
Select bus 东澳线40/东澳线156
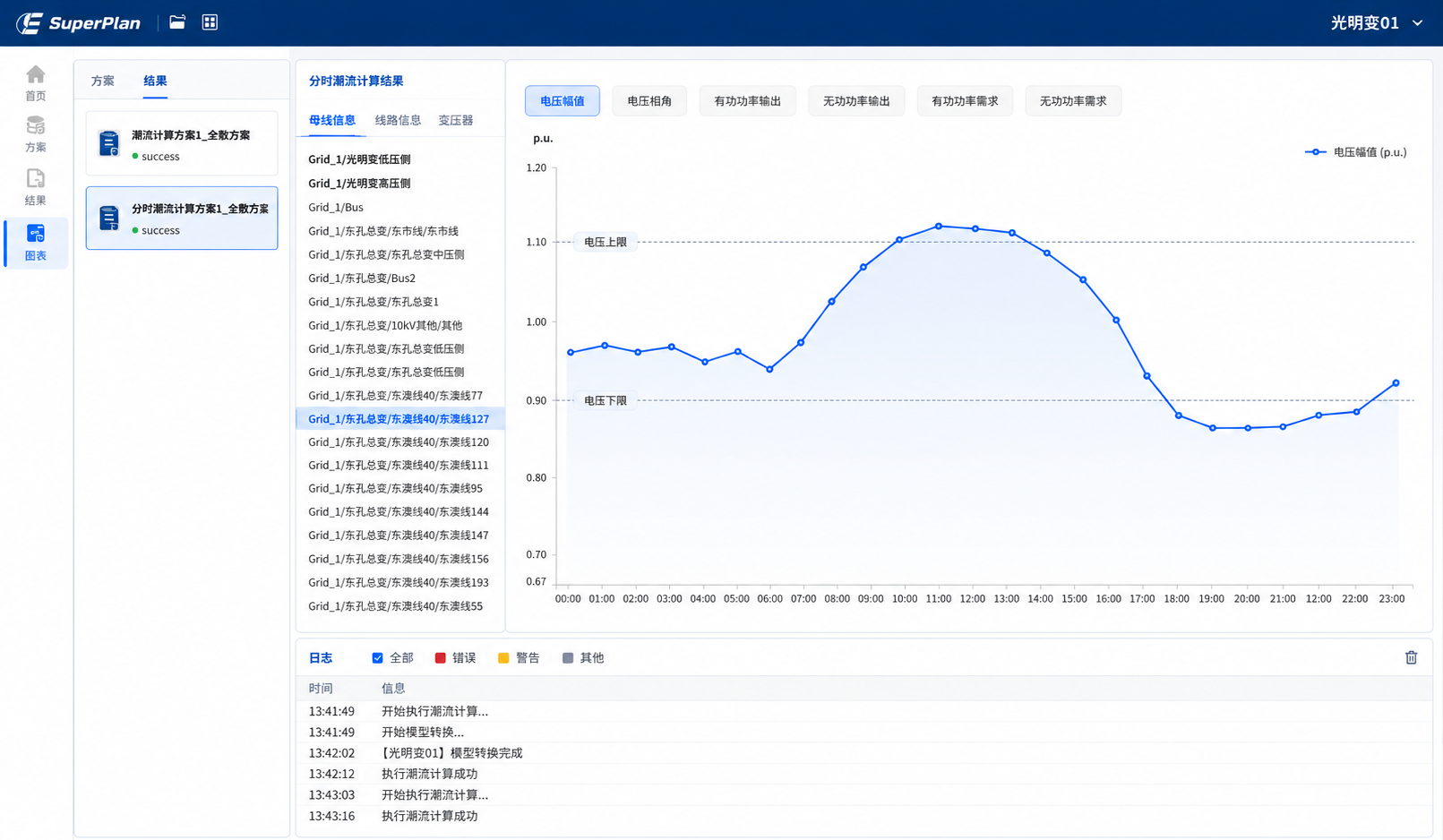(x=399, y=559)
